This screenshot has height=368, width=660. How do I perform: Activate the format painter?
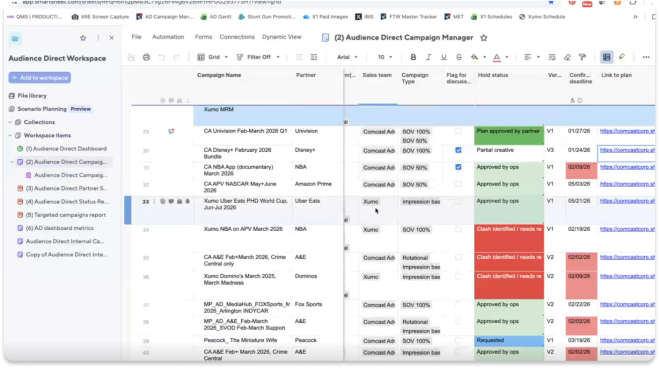(582, 57)
